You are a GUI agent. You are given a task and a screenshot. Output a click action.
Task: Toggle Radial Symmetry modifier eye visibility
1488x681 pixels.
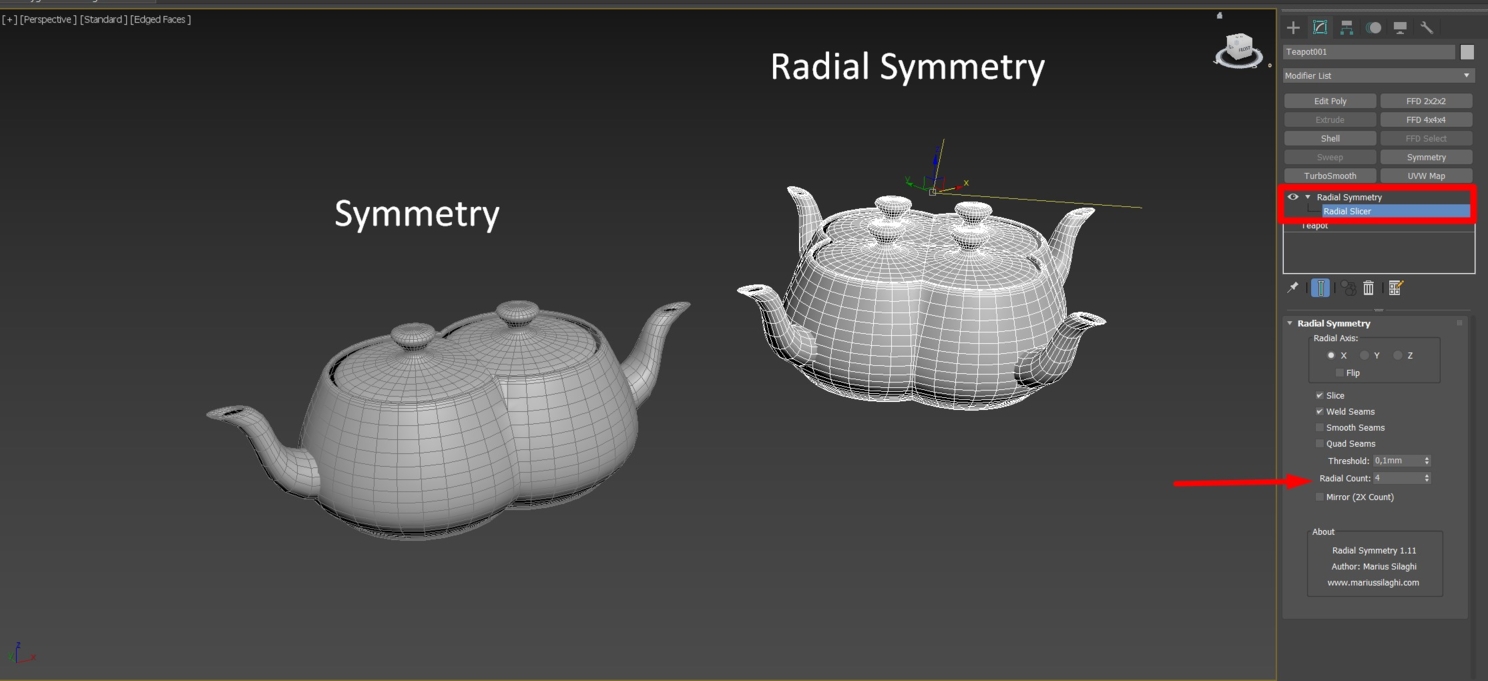[x=1293, y=197]
